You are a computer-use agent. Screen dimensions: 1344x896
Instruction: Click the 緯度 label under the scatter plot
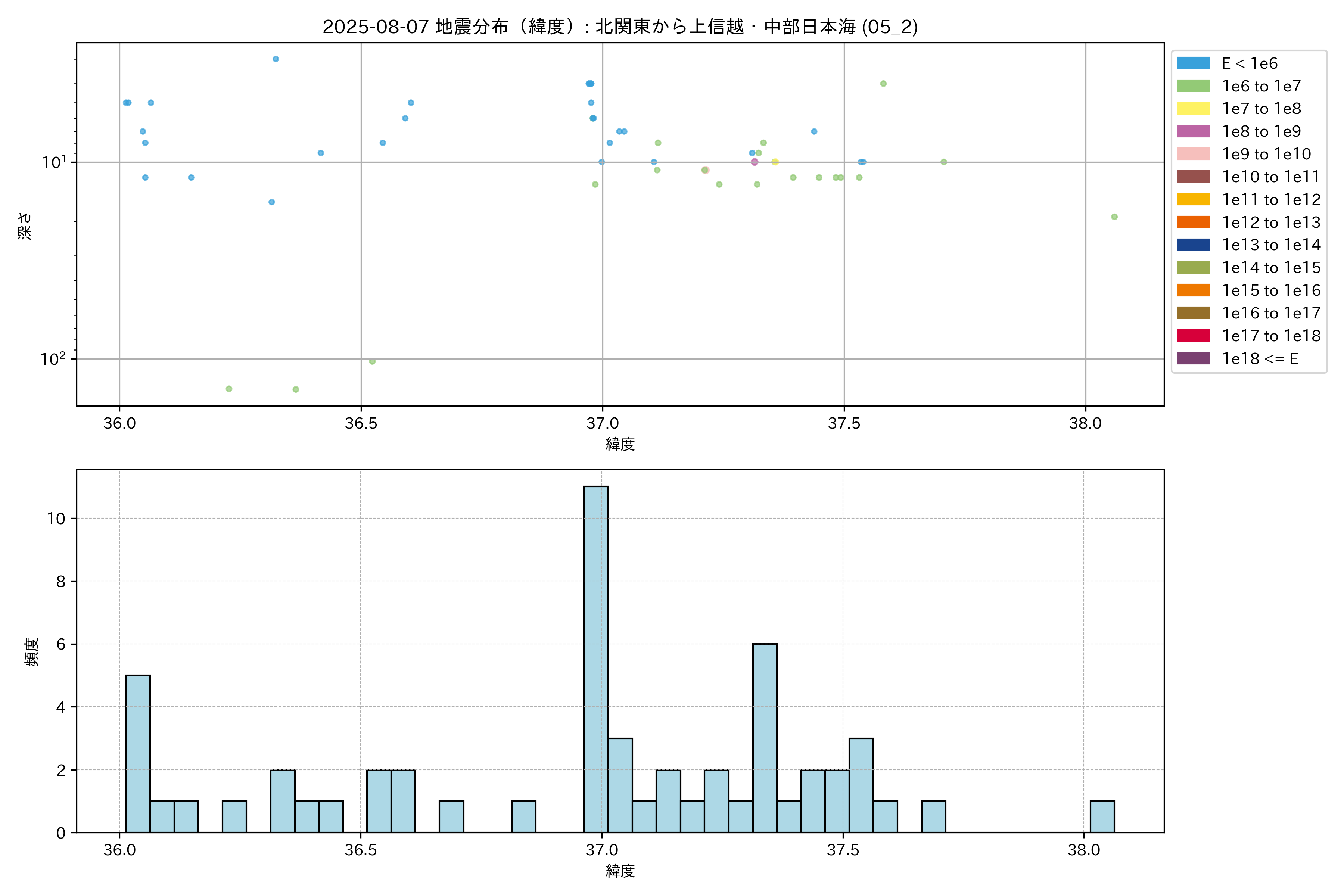click(x=620, y=444)
